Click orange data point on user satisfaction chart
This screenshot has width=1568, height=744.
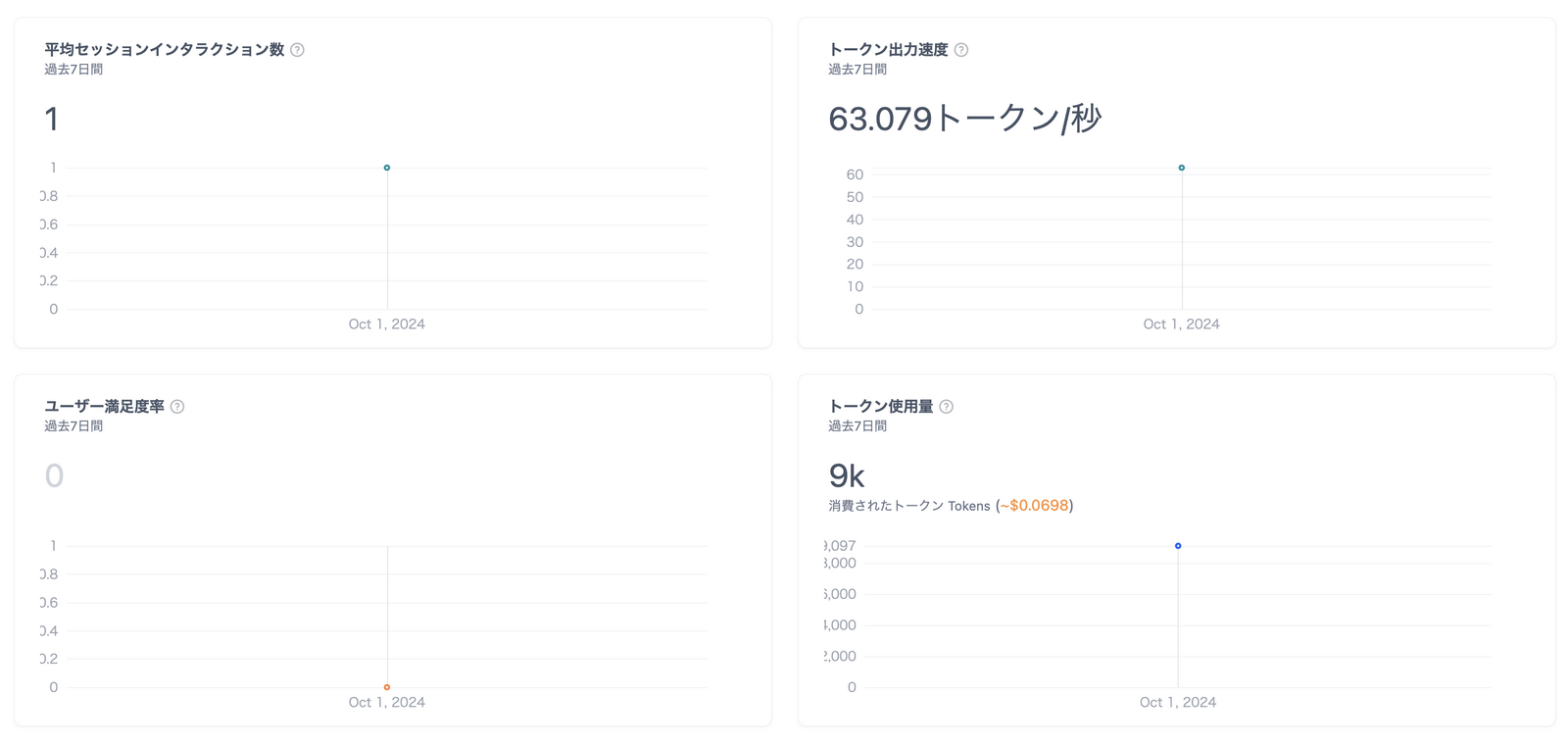click(x=387, y=687)
